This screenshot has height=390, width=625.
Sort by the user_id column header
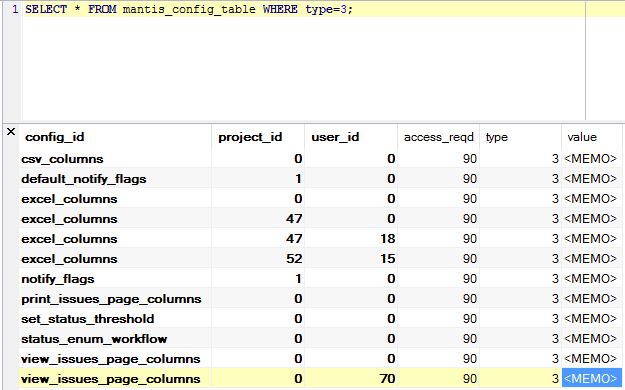(x=351, y=137)
